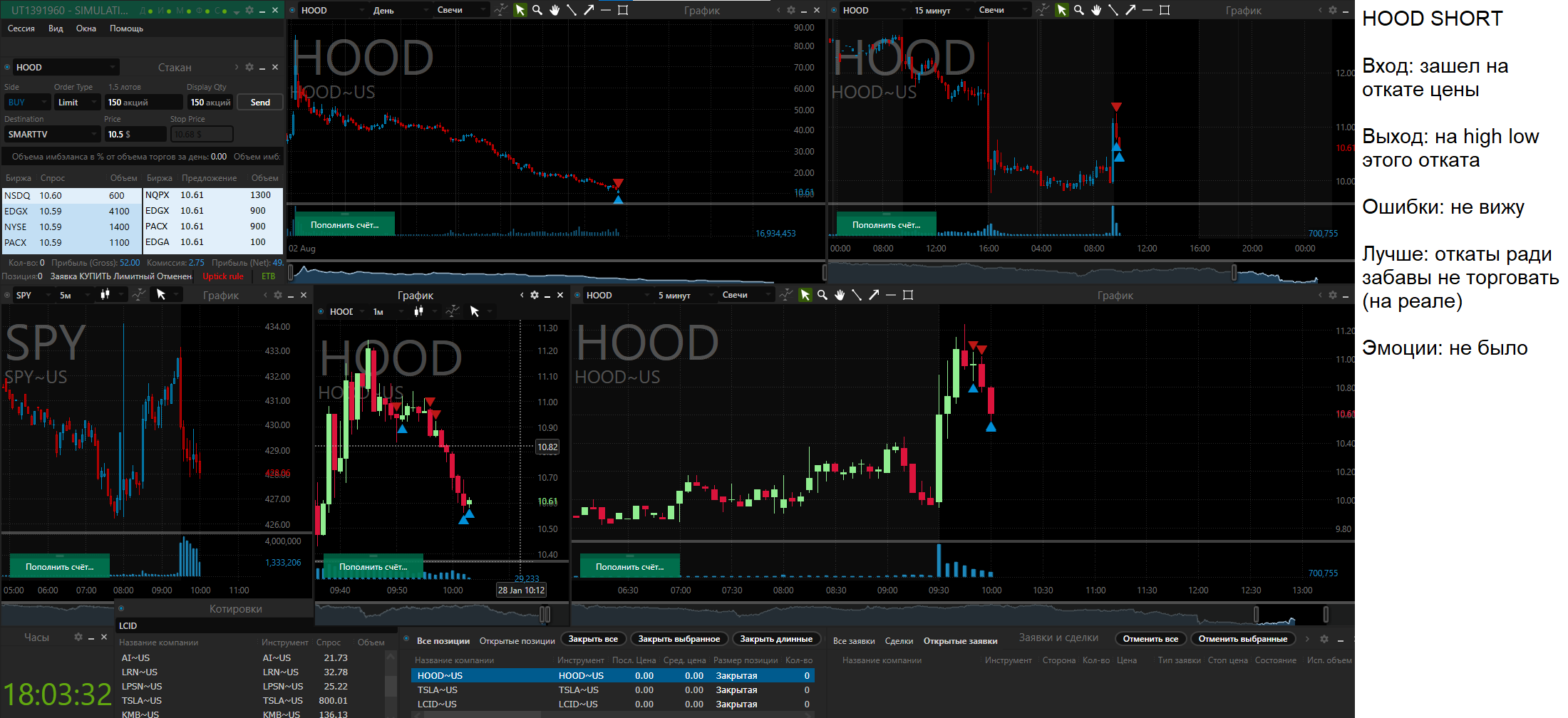1568x718 pixels.
Task: Toggle link indicator in HOOD 1m chart header
Action: (x=321, y=311)
